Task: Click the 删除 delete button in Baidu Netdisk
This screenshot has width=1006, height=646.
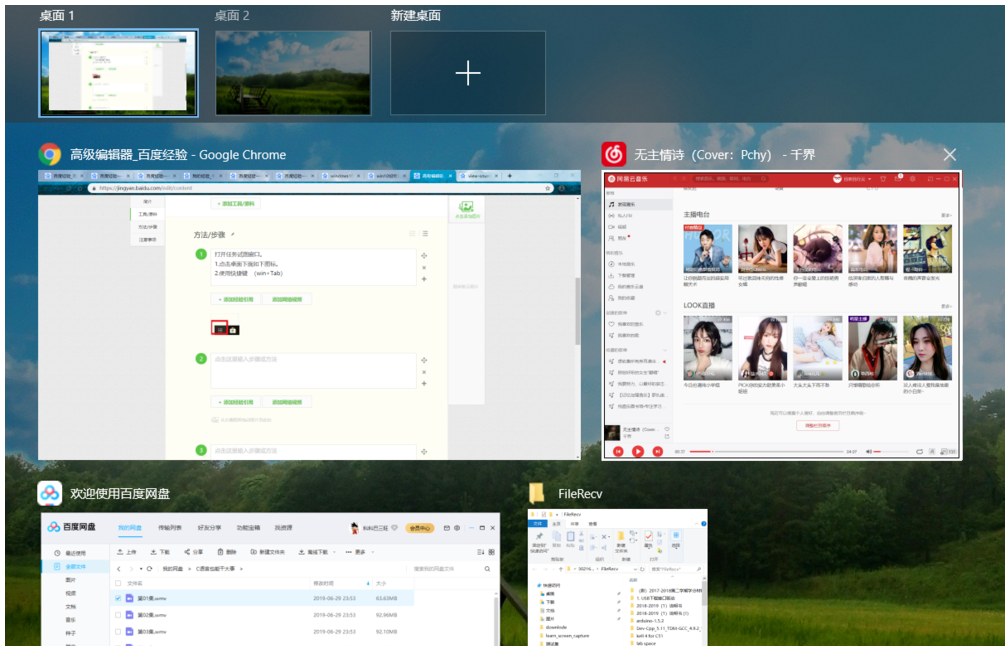Action: (x=226, y=552)
